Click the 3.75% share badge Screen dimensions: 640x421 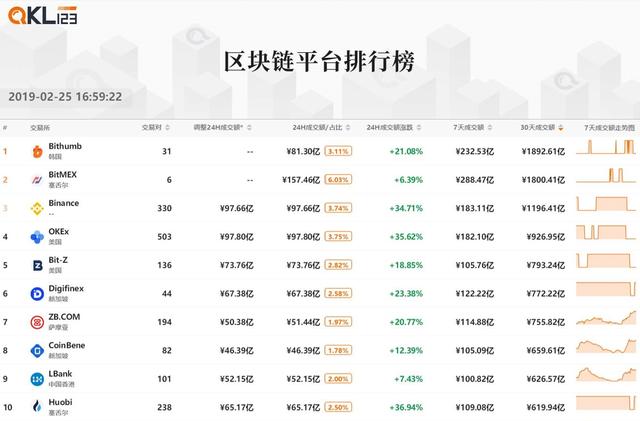tap(338, 237)
